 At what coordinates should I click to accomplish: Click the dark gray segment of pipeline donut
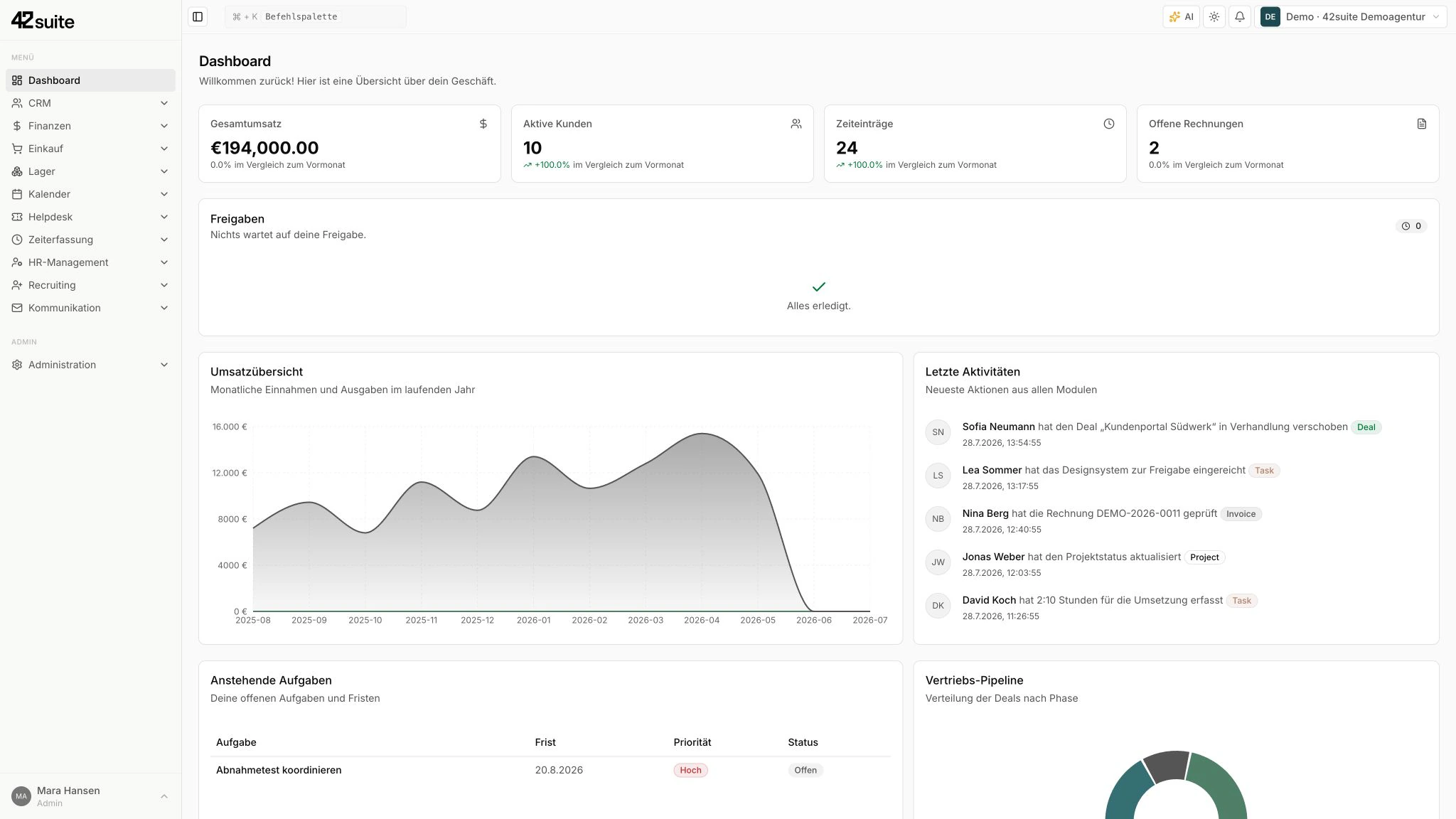(x=1167, y=766)
